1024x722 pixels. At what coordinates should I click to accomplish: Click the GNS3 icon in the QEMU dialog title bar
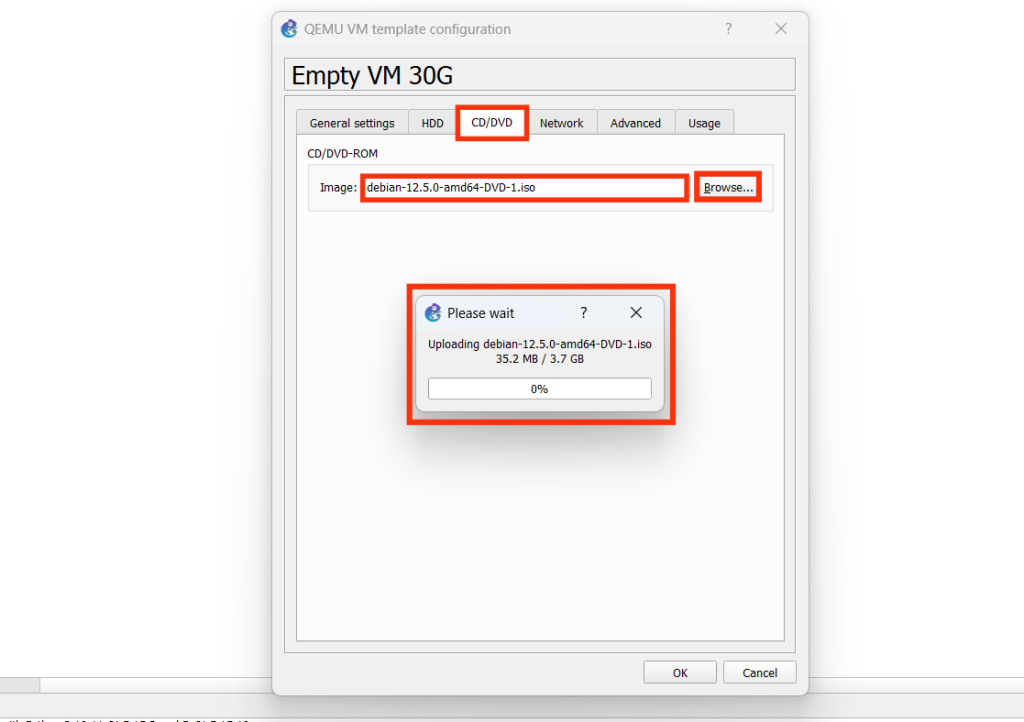point(289,29)
